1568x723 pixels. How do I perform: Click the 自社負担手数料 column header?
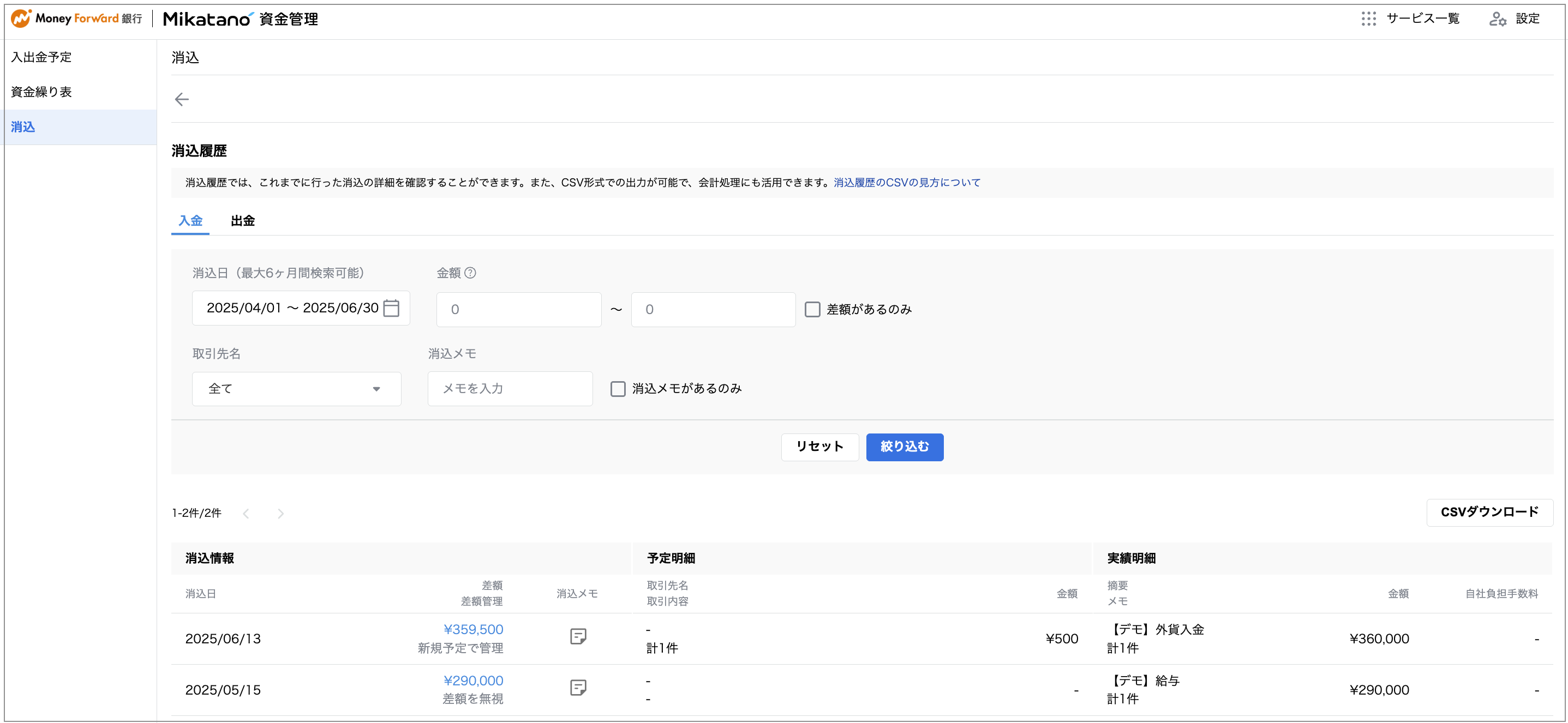[1501, 593]
